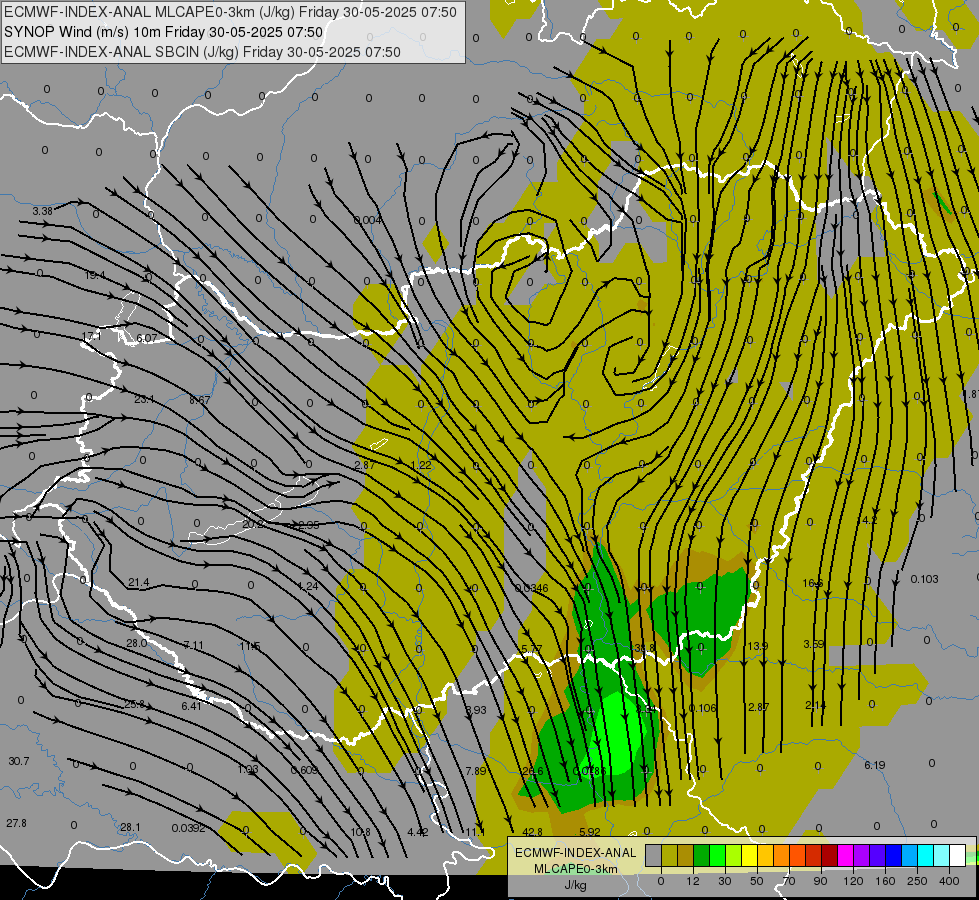The width and height of the screenshot is (979, 900).
Task: Click the map value '3.93'
Action: pos(476,710)
